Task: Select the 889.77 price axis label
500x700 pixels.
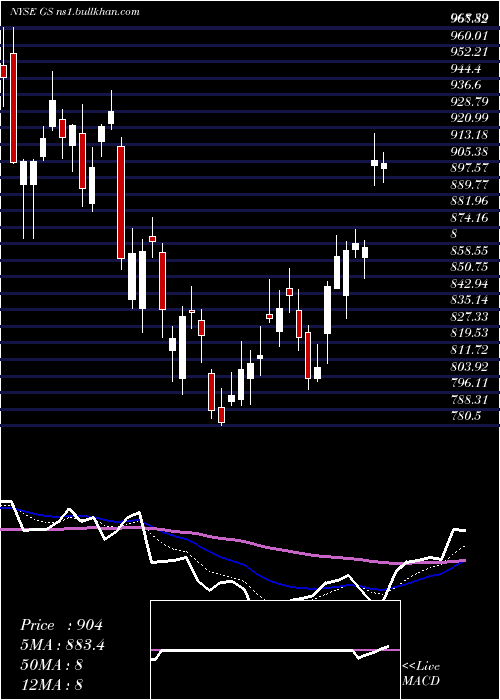Action: (469, 184)
